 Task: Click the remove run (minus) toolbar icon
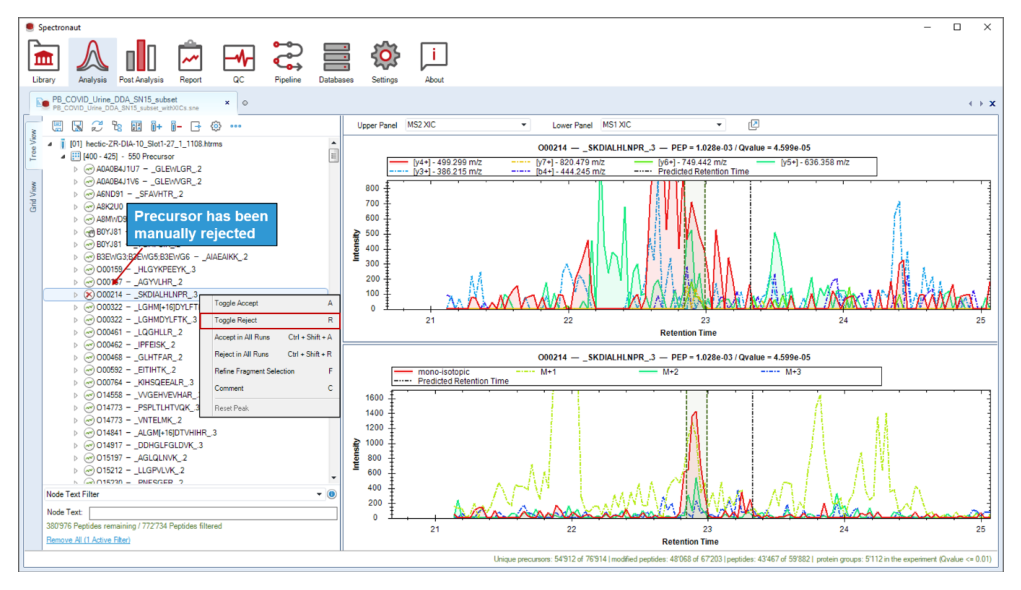point(176,126)
